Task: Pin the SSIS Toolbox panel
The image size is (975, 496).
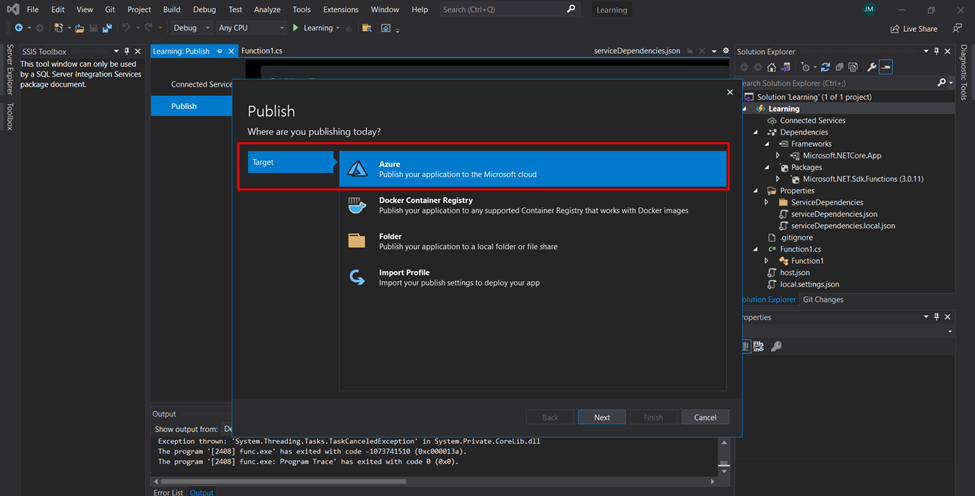Action: click(x=127, y=52)
